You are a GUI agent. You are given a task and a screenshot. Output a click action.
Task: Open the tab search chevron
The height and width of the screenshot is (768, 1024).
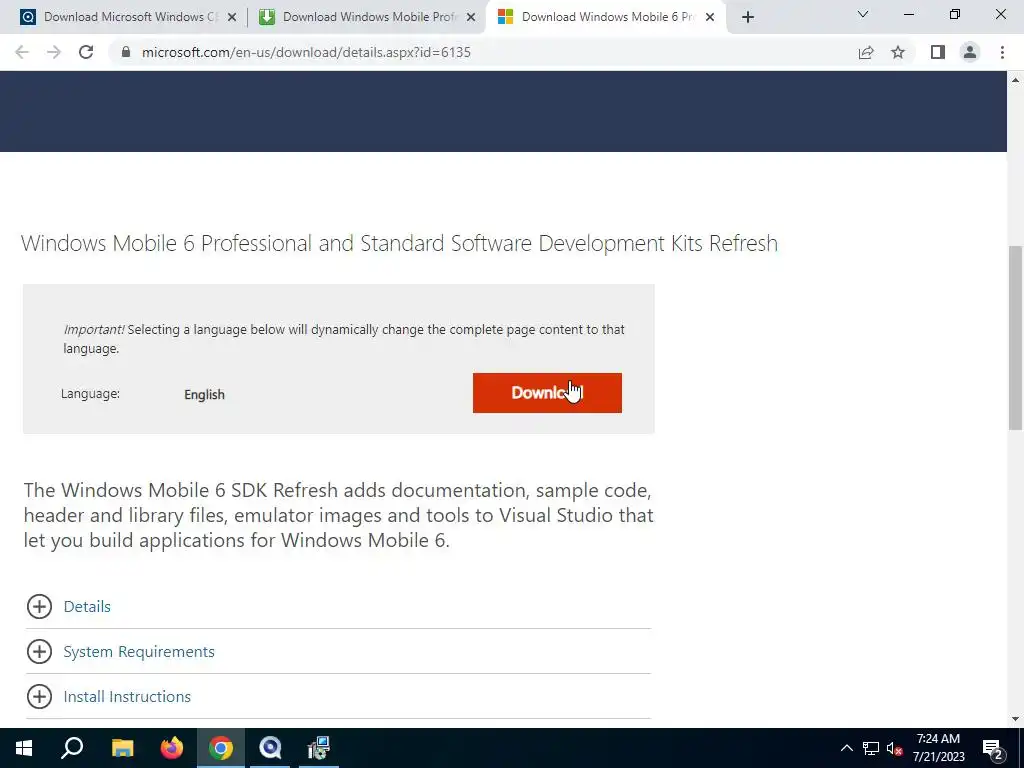tap(863, 14)
